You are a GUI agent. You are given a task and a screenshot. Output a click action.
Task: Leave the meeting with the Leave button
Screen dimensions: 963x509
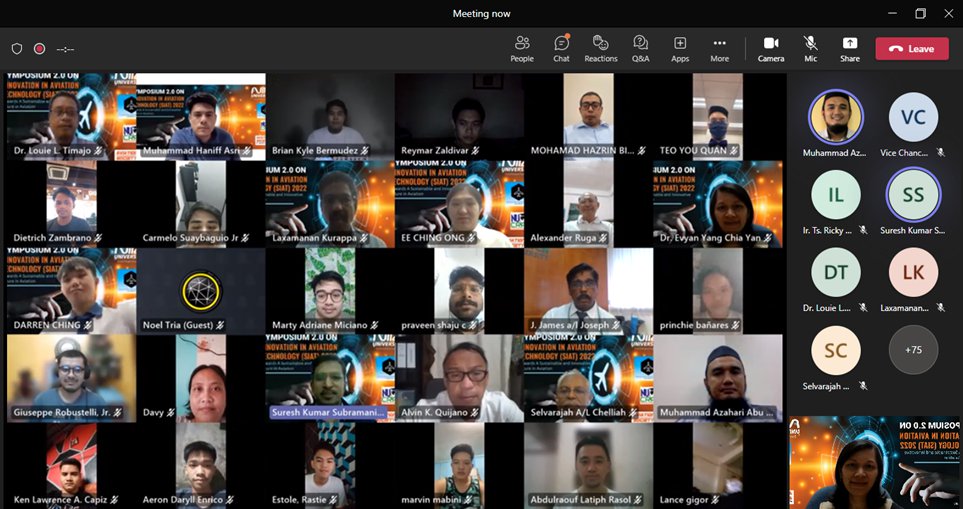coord(912,48)
